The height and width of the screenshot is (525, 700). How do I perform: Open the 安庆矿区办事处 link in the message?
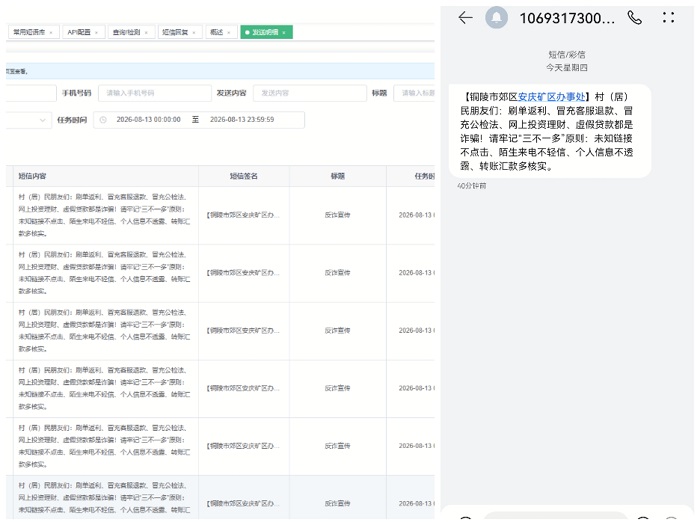coord(551,97)
